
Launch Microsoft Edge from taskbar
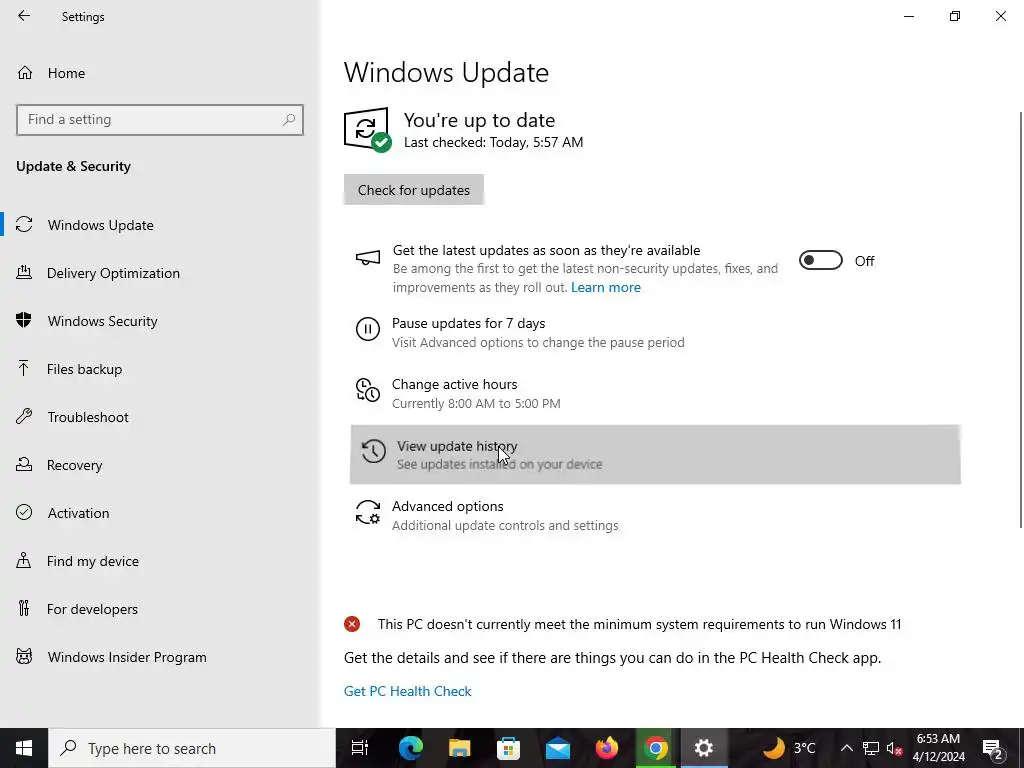(411, 748)
